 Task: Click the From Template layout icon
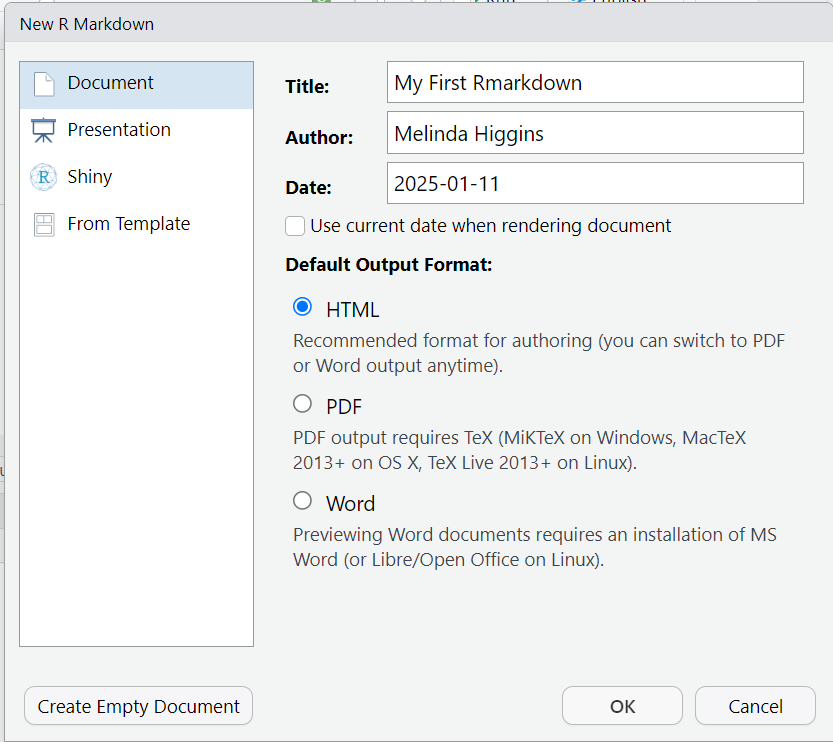43,224
